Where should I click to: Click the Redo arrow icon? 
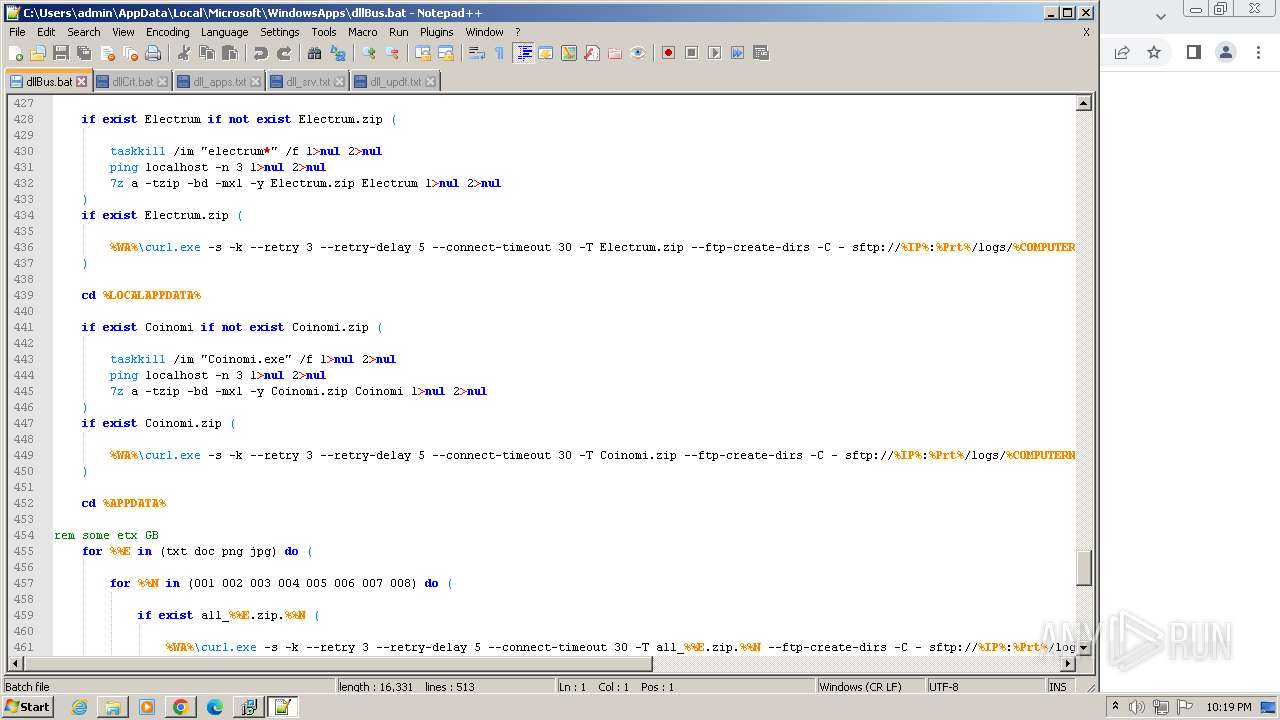click(284, 53)
